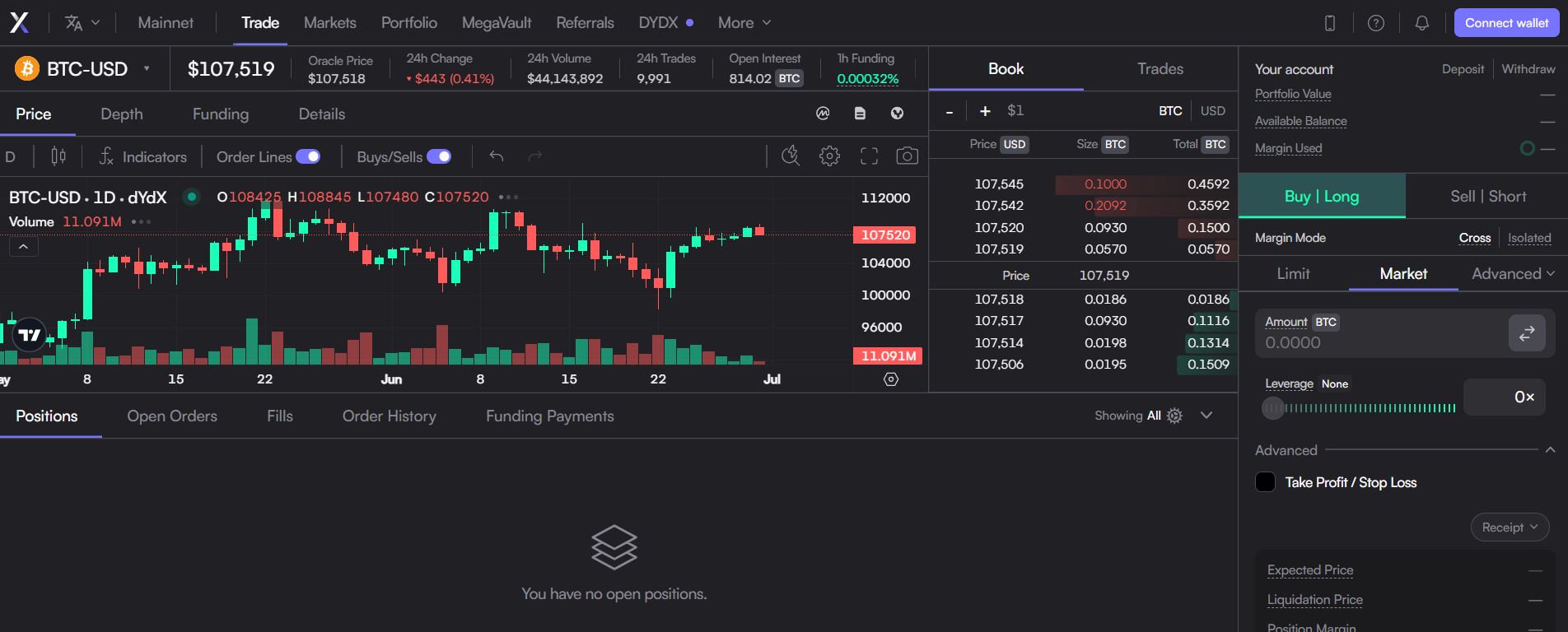Switch to the Trades tab
The image size is (1568, 632).
point(1160,69)
